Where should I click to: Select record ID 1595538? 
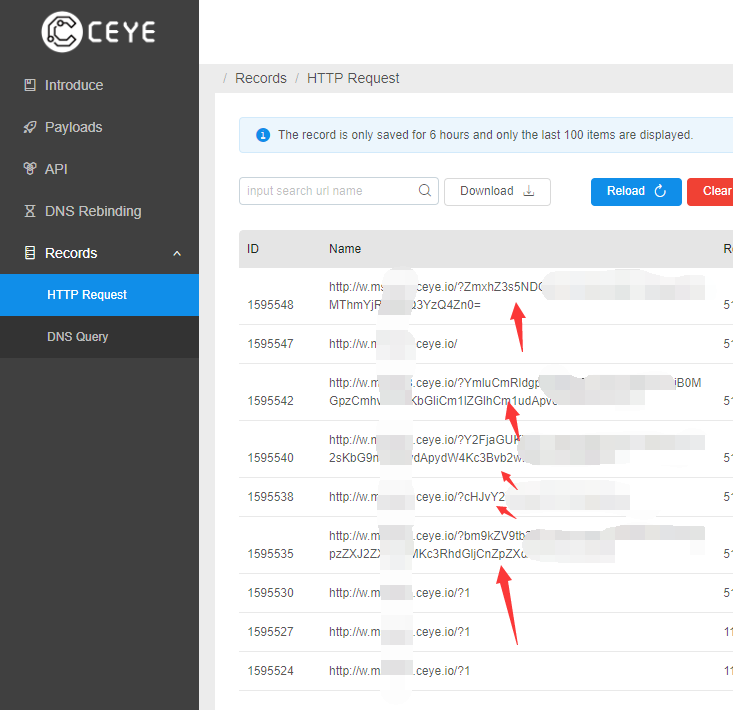(x=271, y=496)
